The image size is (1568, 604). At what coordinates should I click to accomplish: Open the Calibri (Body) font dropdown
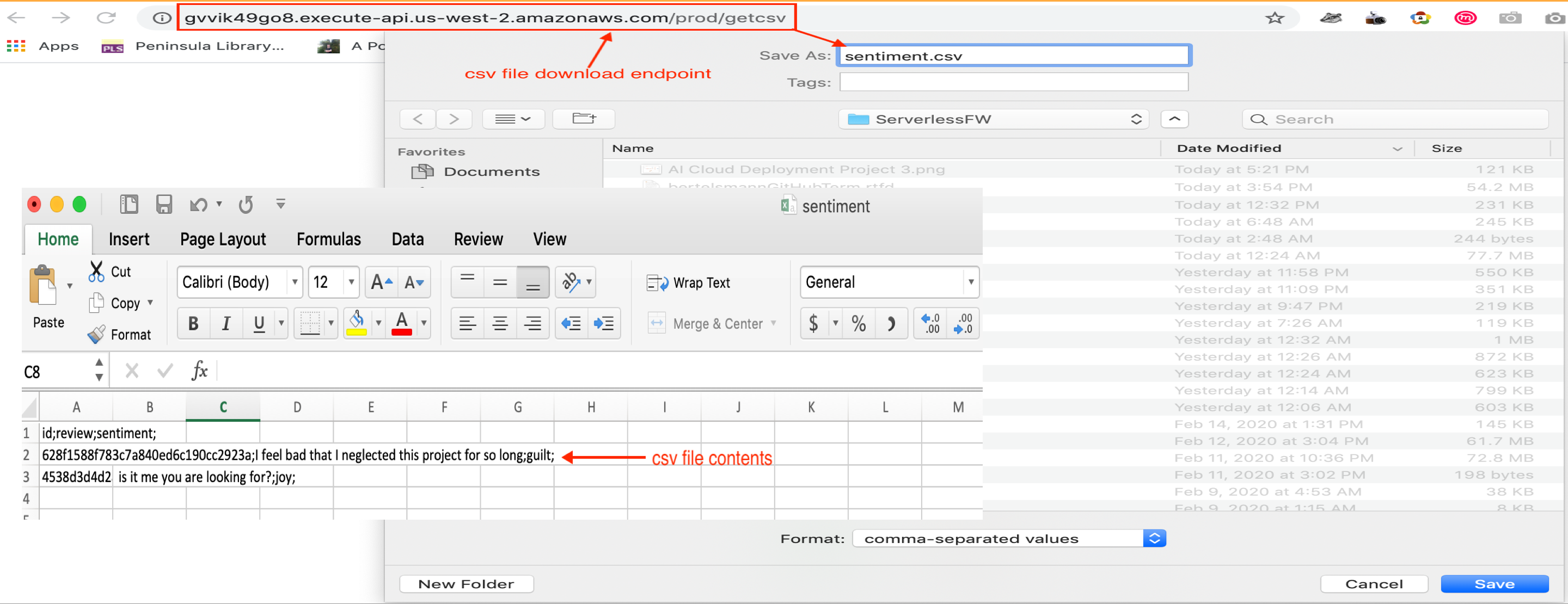pos(295,282)
